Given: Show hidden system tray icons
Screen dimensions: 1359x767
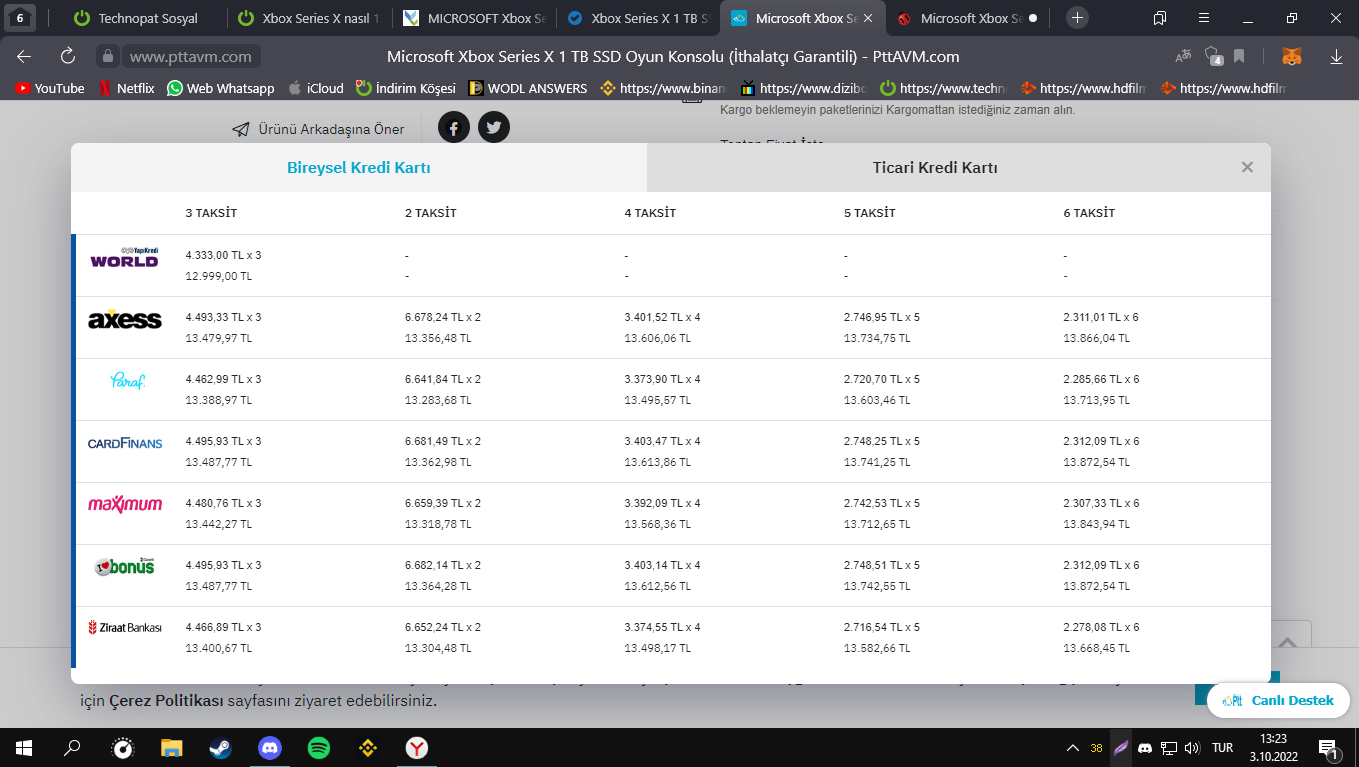Looking at the screenshot, I should [x=1073, y=747].
